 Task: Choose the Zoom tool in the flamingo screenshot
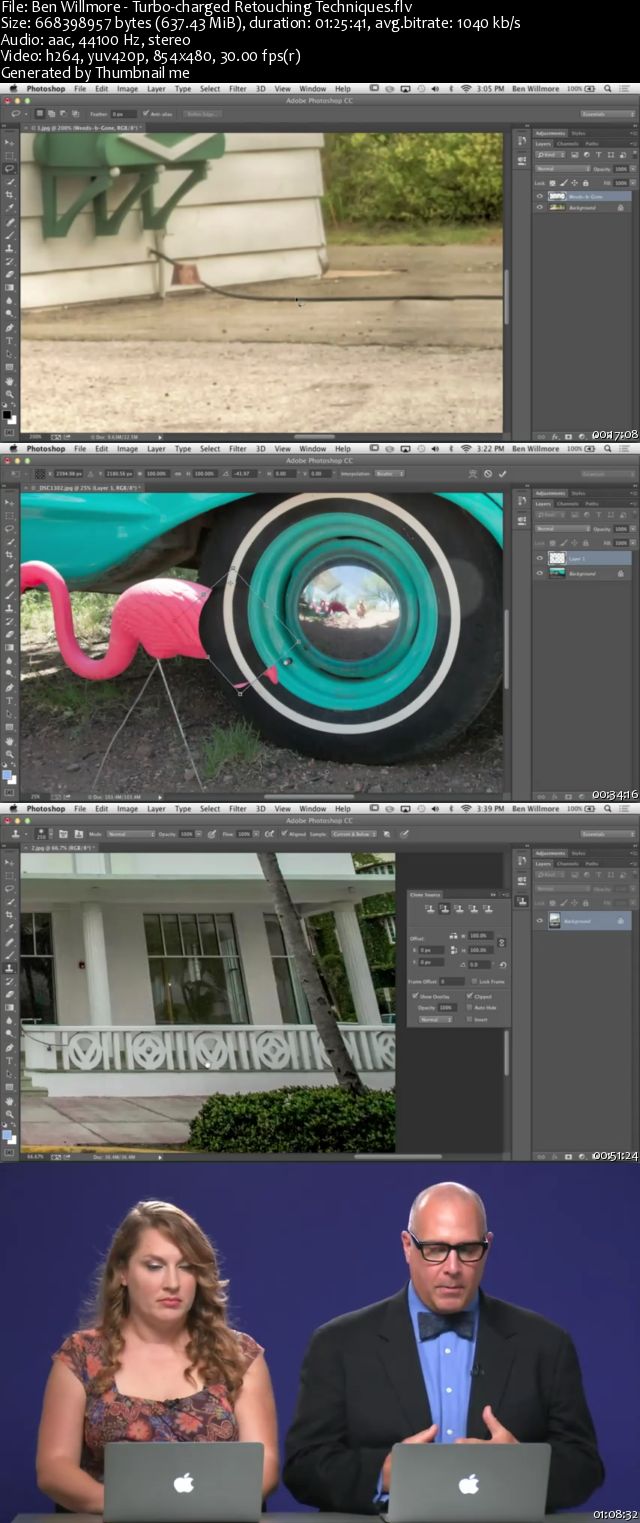point(9,754)
